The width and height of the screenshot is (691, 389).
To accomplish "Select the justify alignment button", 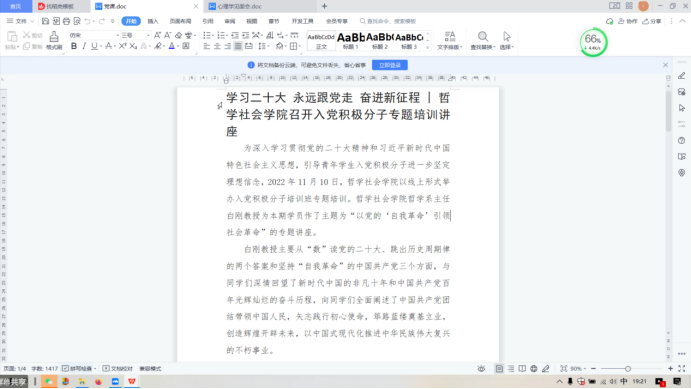I will click(238, 46).
